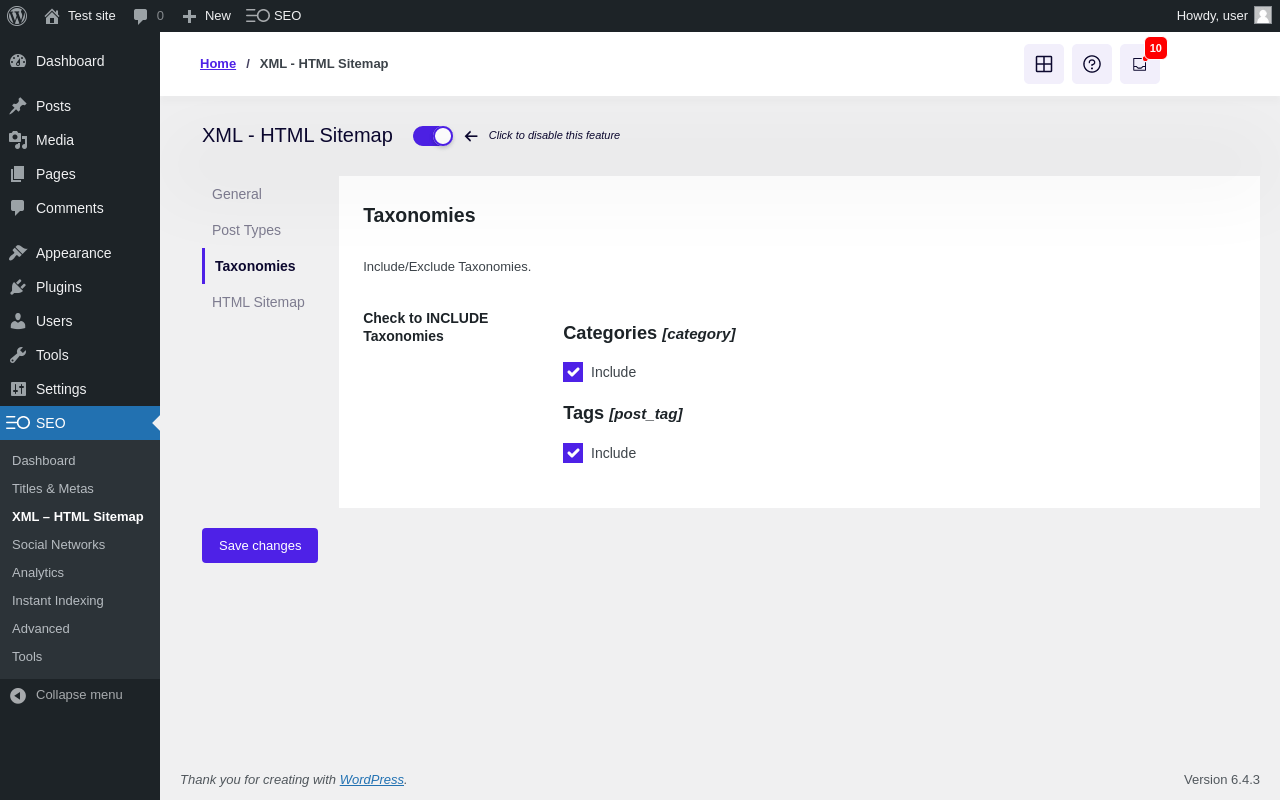Open notifications inbox icon
1280x800 pixels.
pos(1140,64)
